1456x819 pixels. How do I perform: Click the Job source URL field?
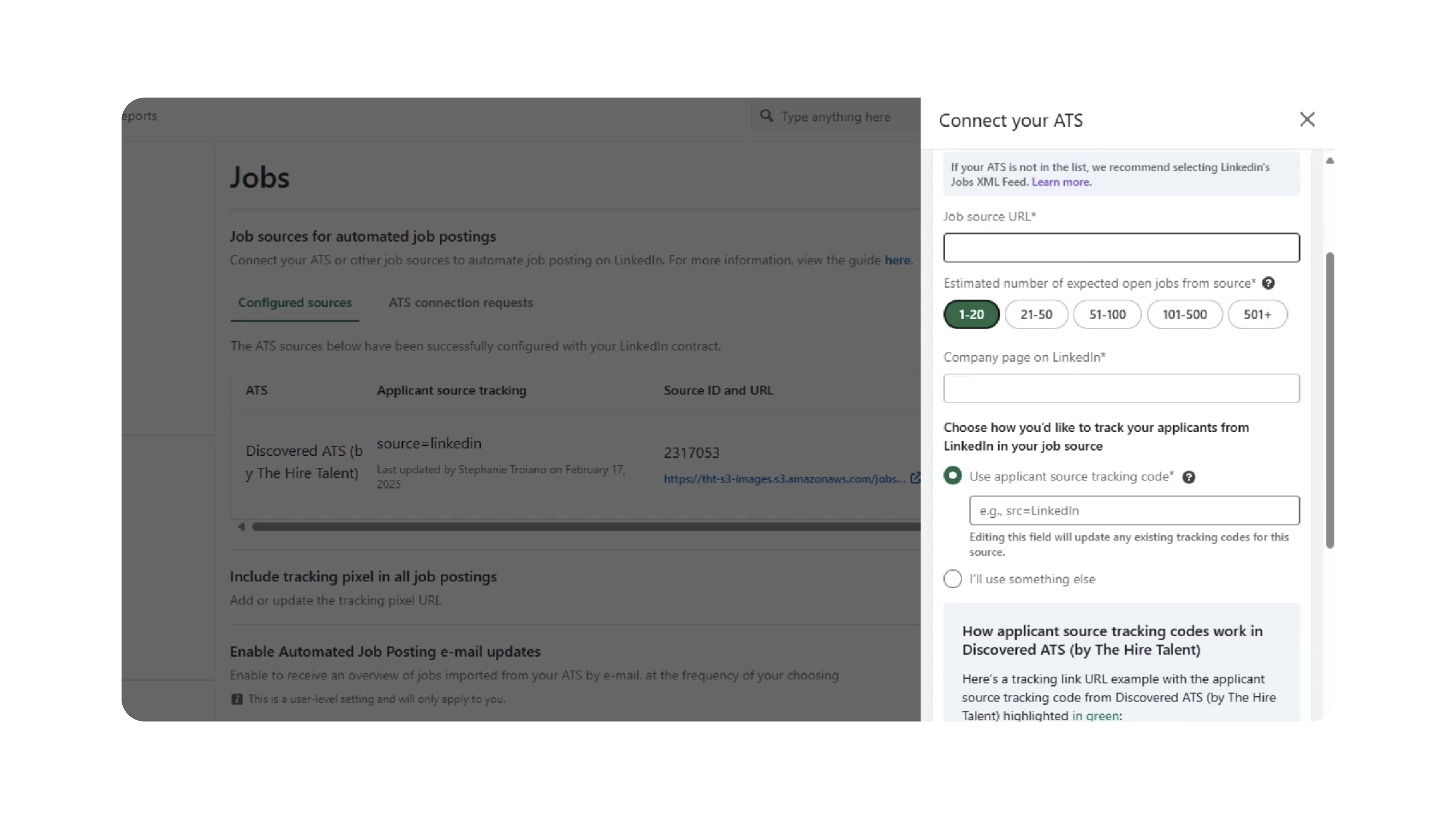tap(1121, 247)
